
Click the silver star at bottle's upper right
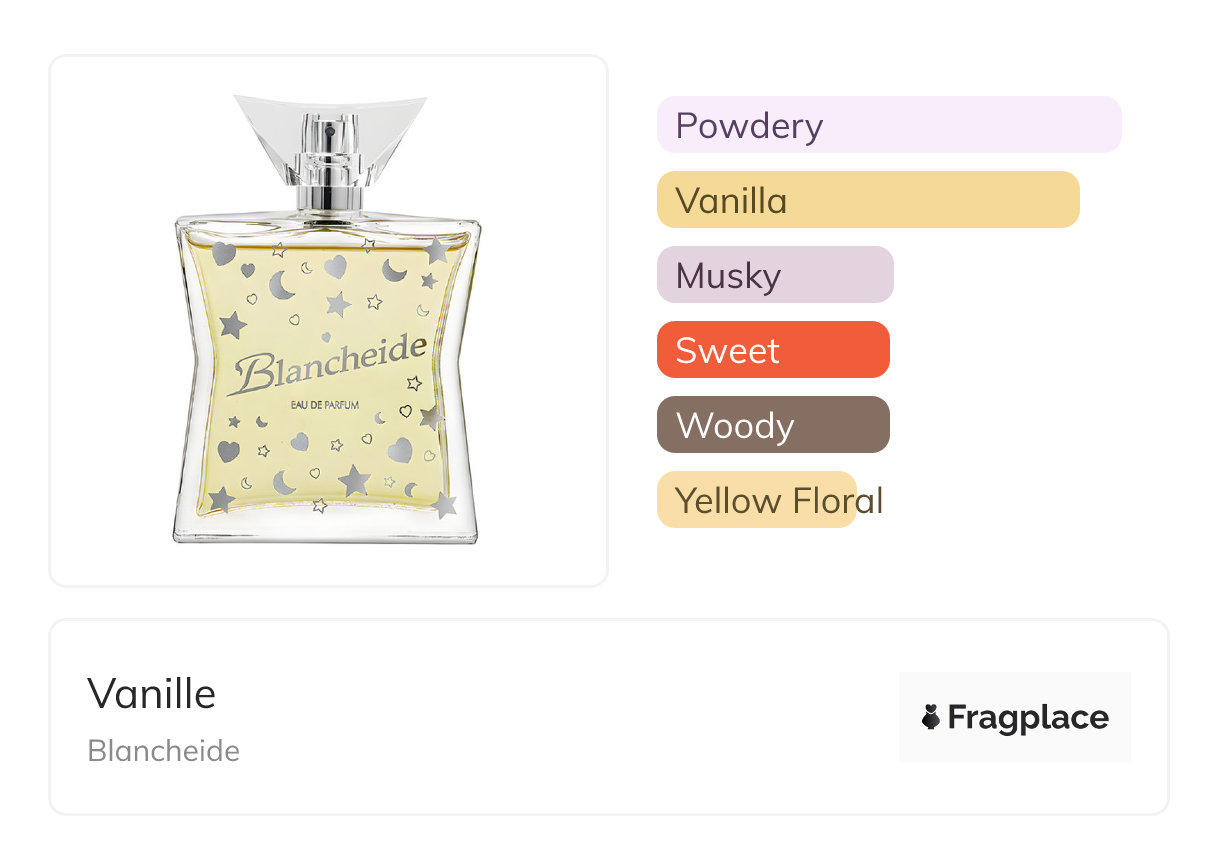pyautogui.click(x=435, y=250)
